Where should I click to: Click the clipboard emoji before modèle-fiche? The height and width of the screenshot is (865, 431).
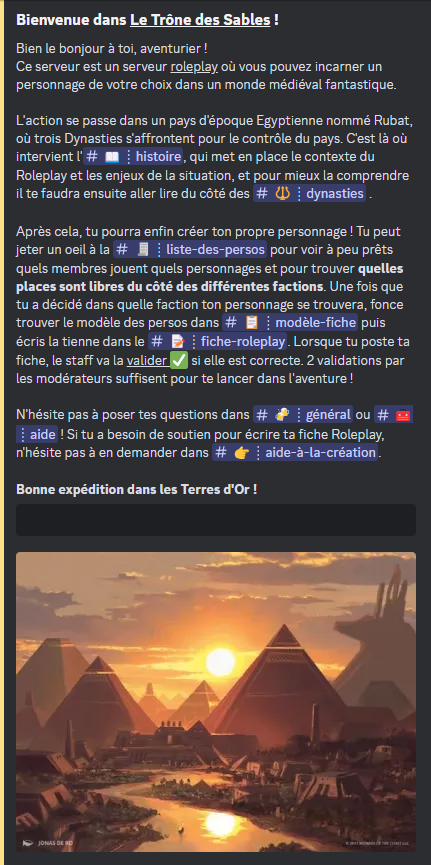click(252, 322)
